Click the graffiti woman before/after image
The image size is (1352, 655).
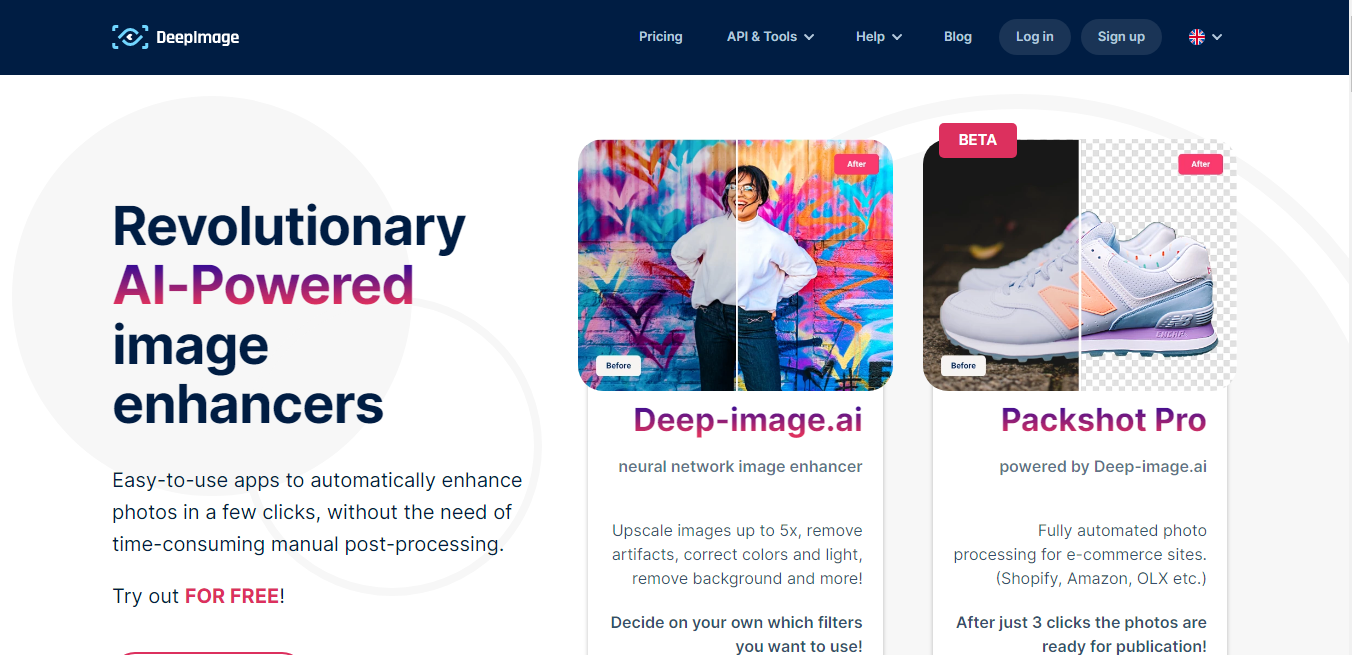(735, 265)
